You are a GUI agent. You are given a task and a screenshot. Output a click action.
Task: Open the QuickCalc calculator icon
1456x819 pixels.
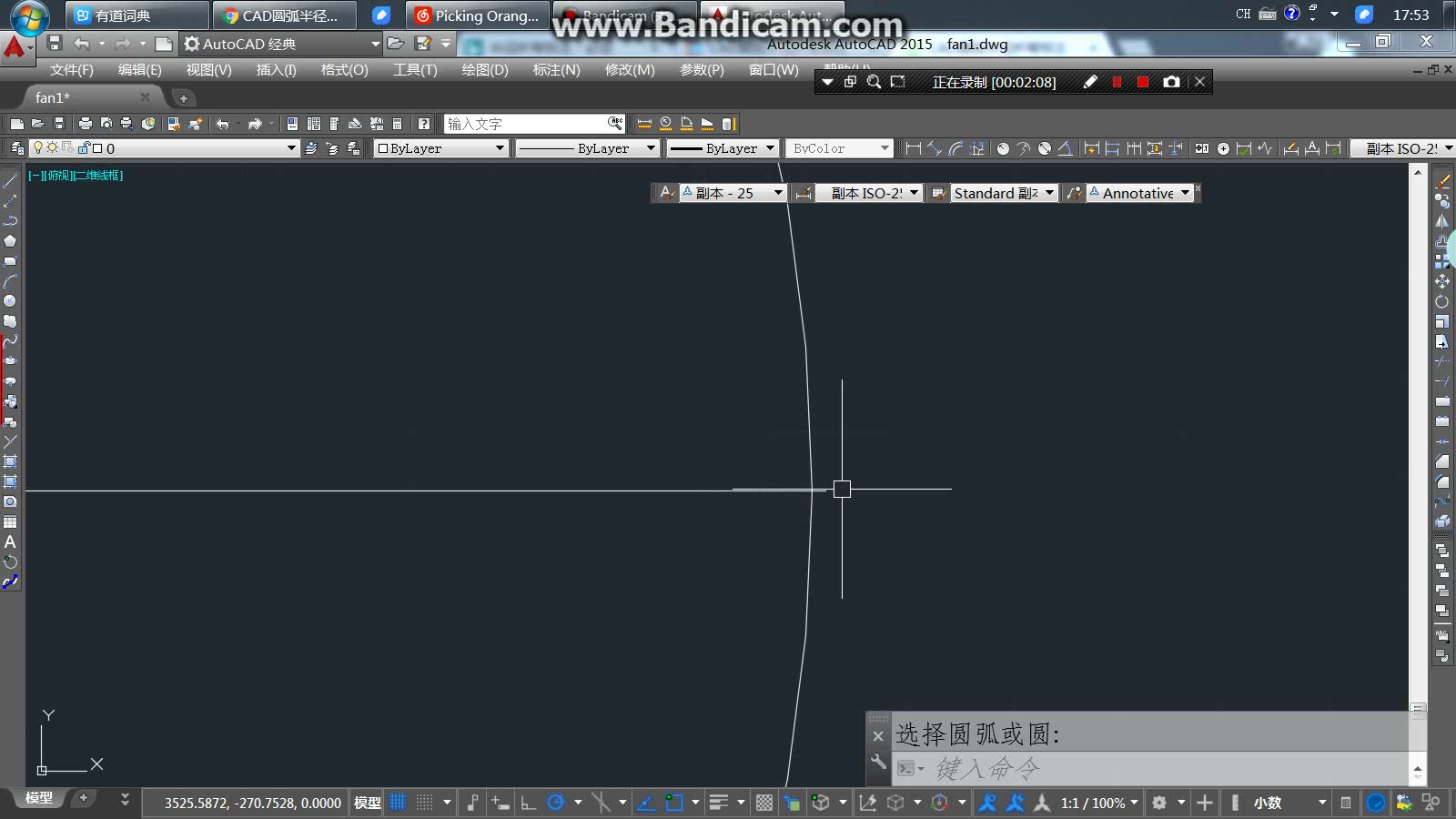click(x=397, y=124)
